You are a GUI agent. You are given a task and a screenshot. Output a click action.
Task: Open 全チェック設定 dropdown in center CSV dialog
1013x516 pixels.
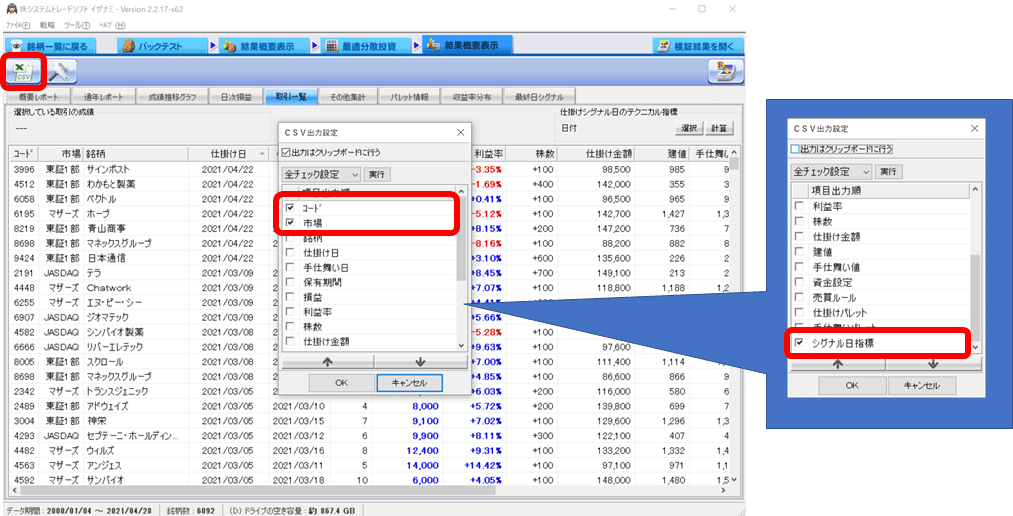coord(321,174)
